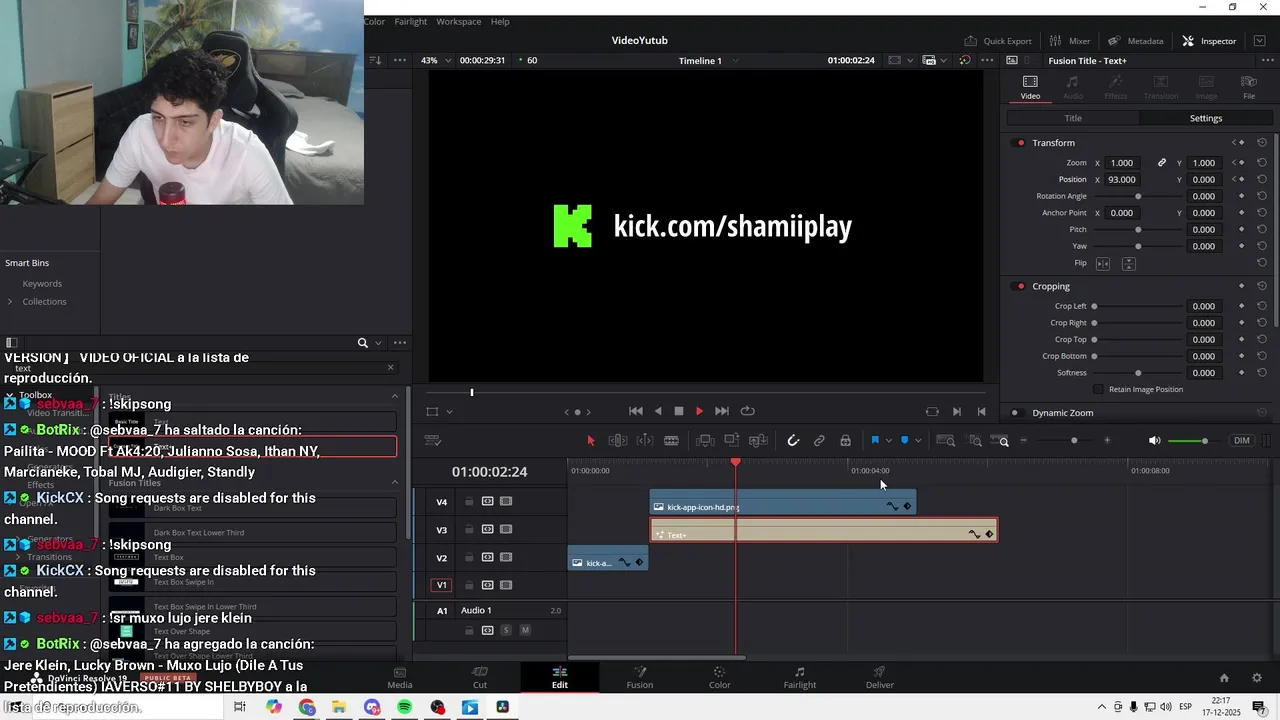Click Flip Horizontal icon

pos(1103,264)
